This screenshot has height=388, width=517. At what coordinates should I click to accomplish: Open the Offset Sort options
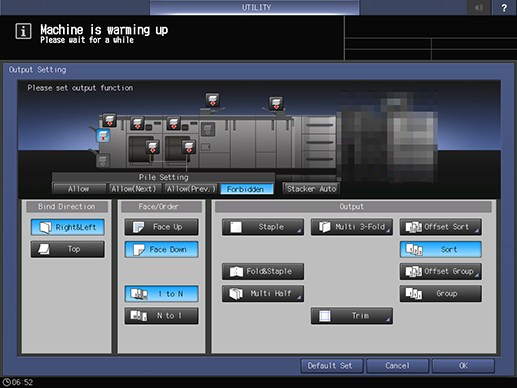pyautogui.click(x=441, y=227)
